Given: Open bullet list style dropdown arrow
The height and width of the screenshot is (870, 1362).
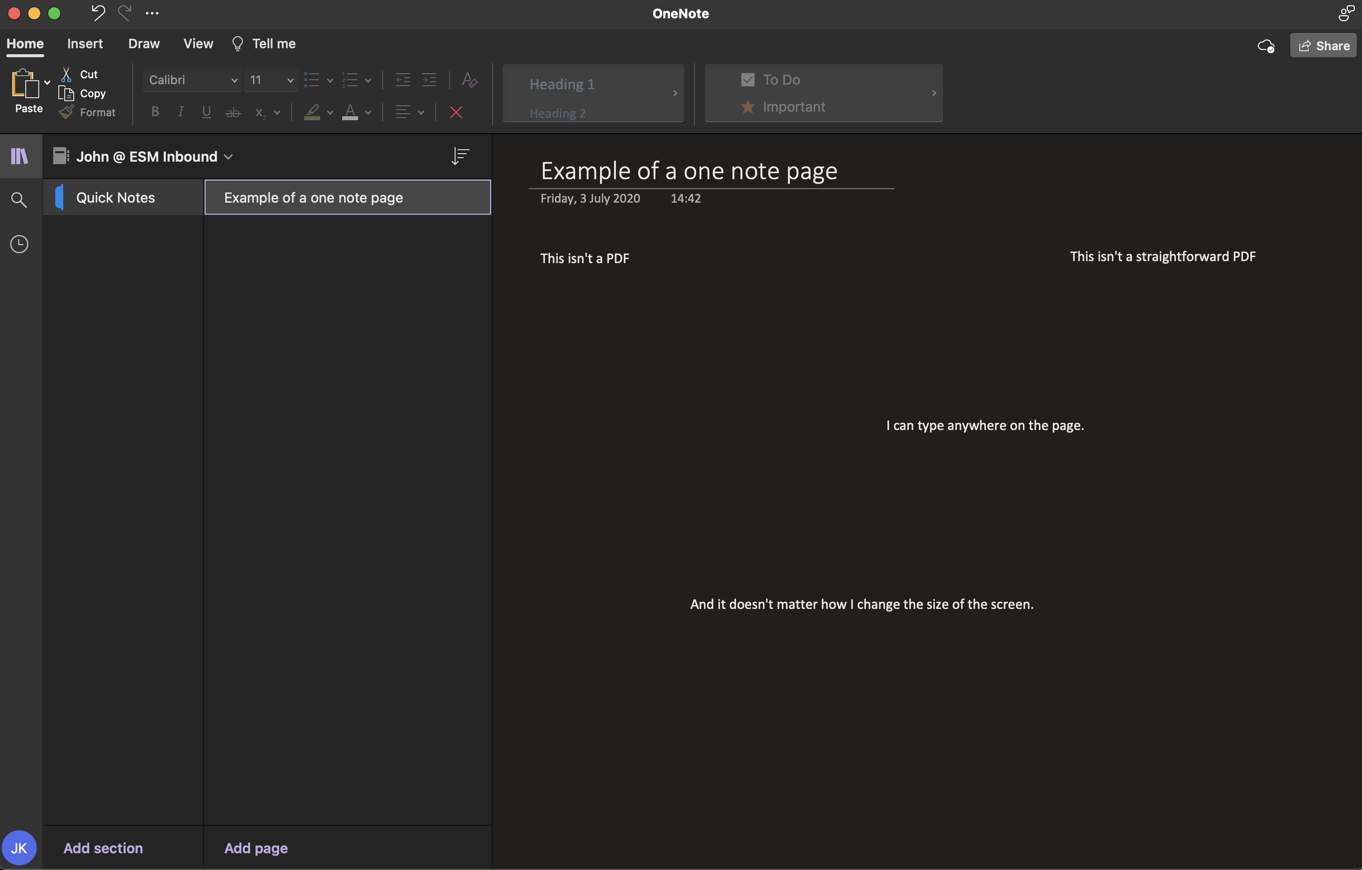Looking at the screenshot, I should pos(330,81).
